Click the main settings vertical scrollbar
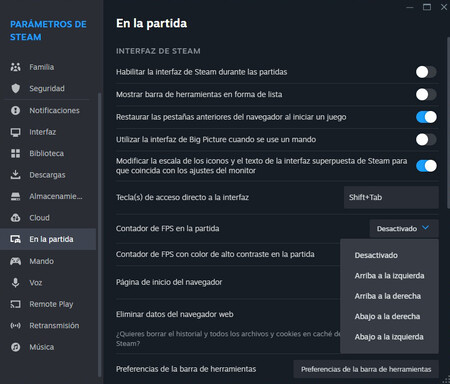This screenshot has height=384, width=450. pyautogui.click(x=448, y=123)
